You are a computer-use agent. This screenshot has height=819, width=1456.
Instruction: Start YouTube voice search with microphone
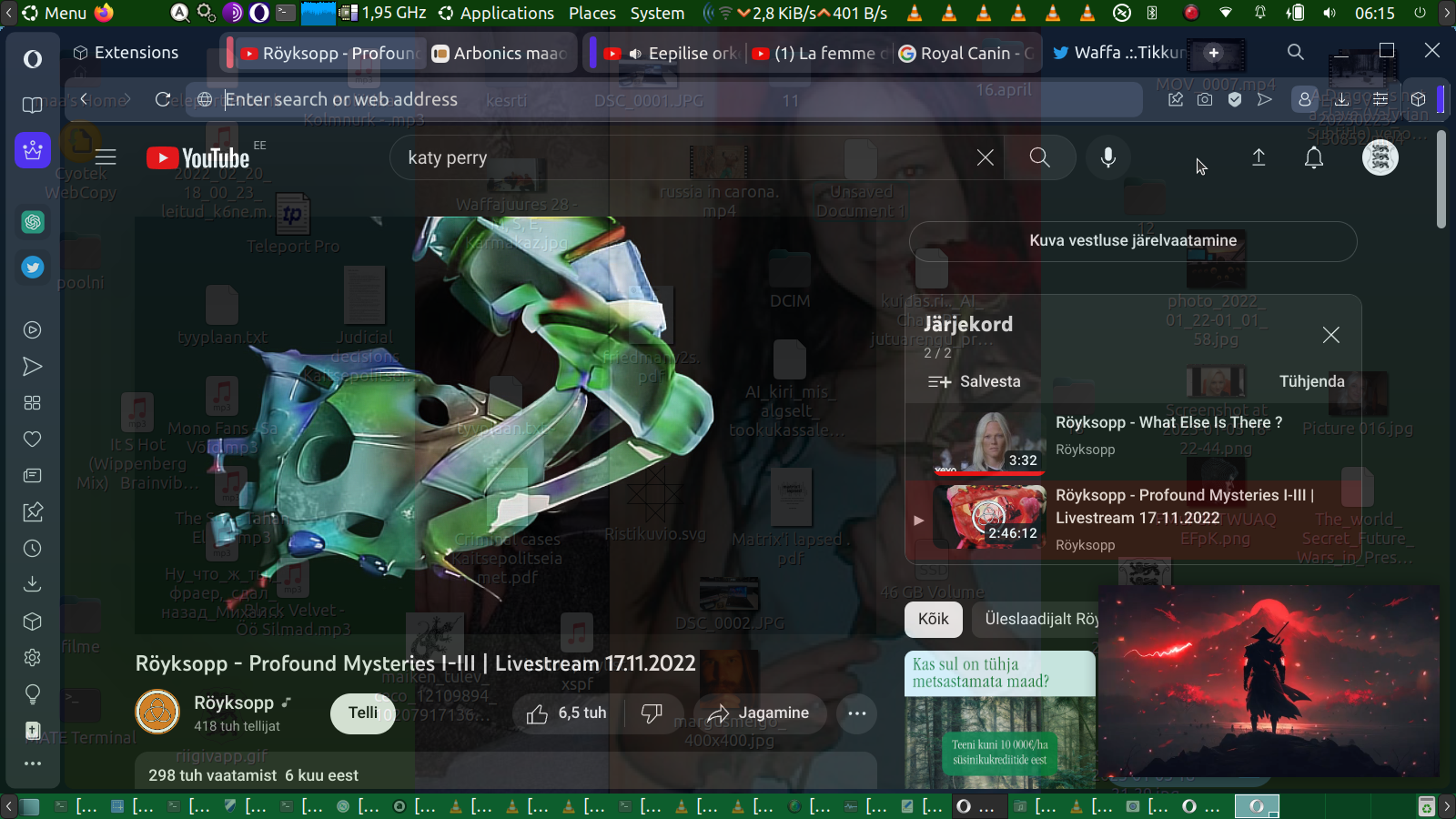pyautogui.click(x=1107, y=157)
